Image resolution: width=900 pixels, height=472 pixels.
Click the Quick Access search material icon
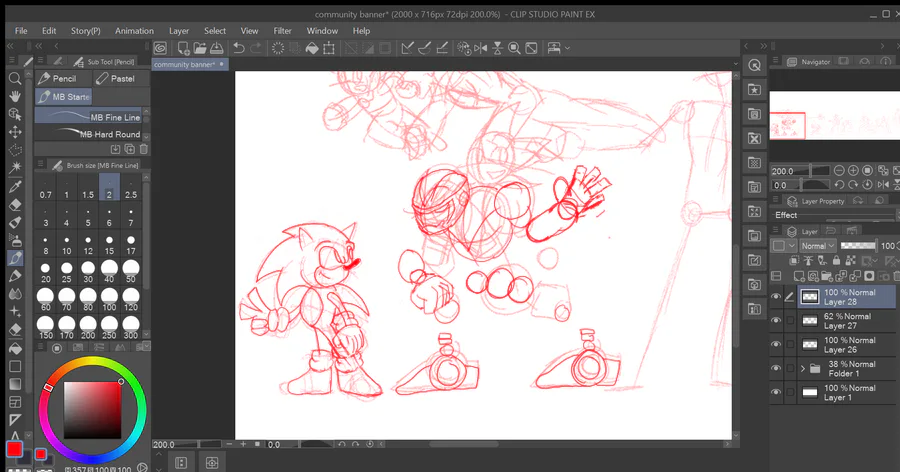[x=754, y=65]
